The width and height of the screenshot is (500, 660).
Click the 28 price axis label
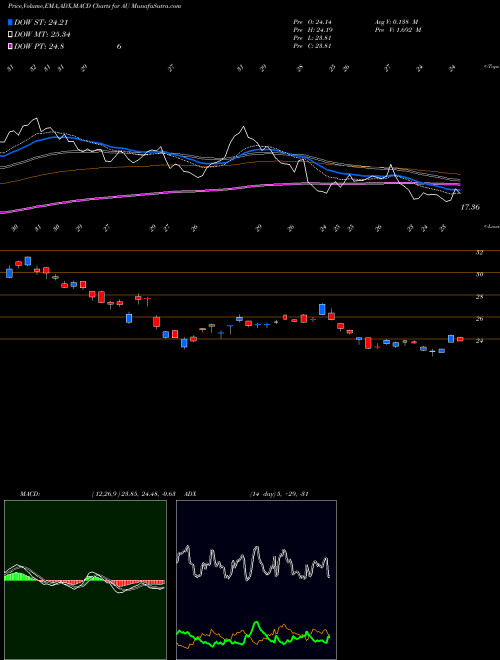(479, 297)
